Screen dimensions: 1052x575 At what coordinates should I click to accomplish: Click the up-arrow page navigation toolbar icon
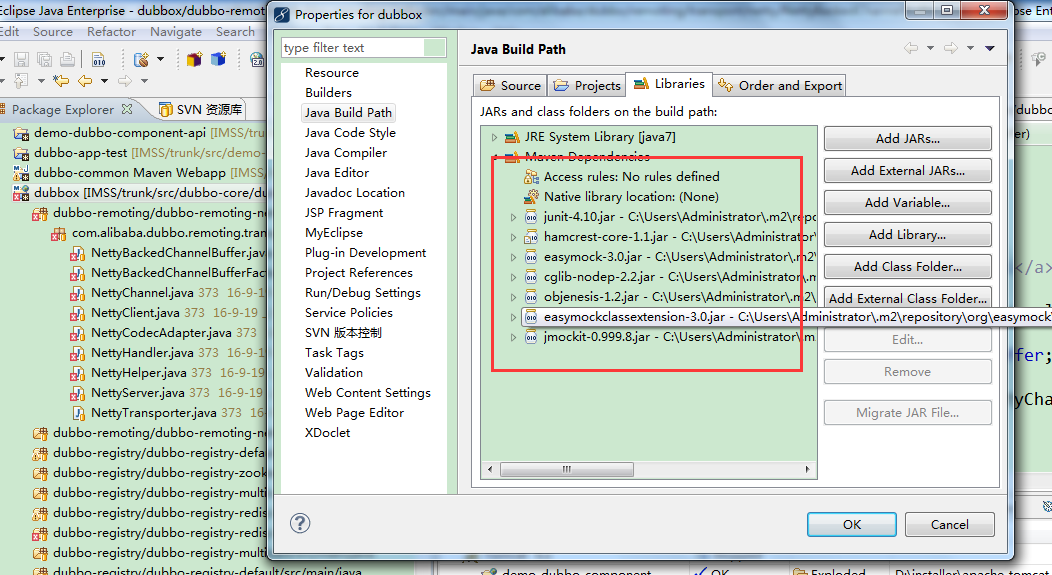pos(21,81)
